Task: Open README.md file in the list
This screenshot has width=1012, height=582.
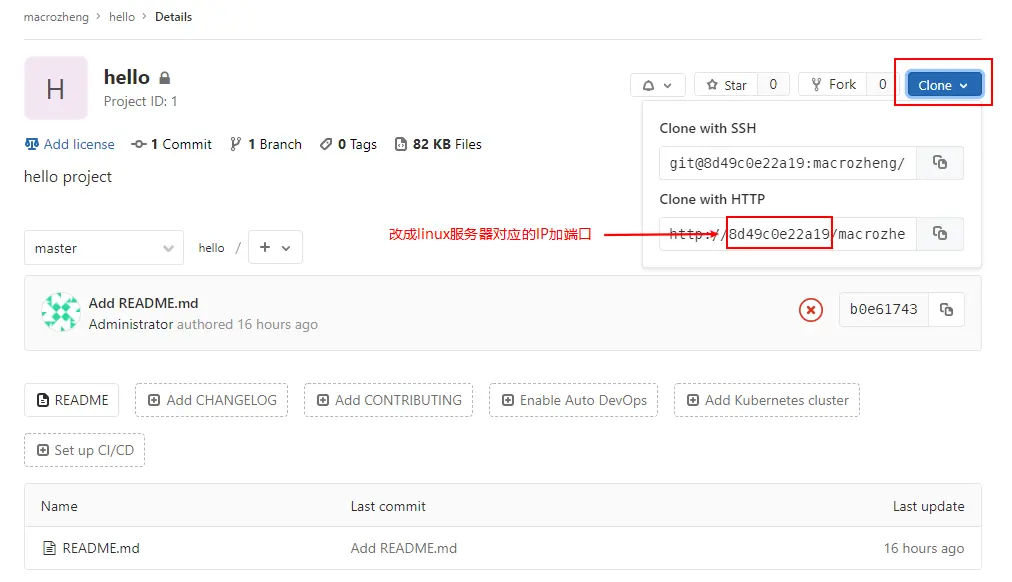Action: pos(101,548)
